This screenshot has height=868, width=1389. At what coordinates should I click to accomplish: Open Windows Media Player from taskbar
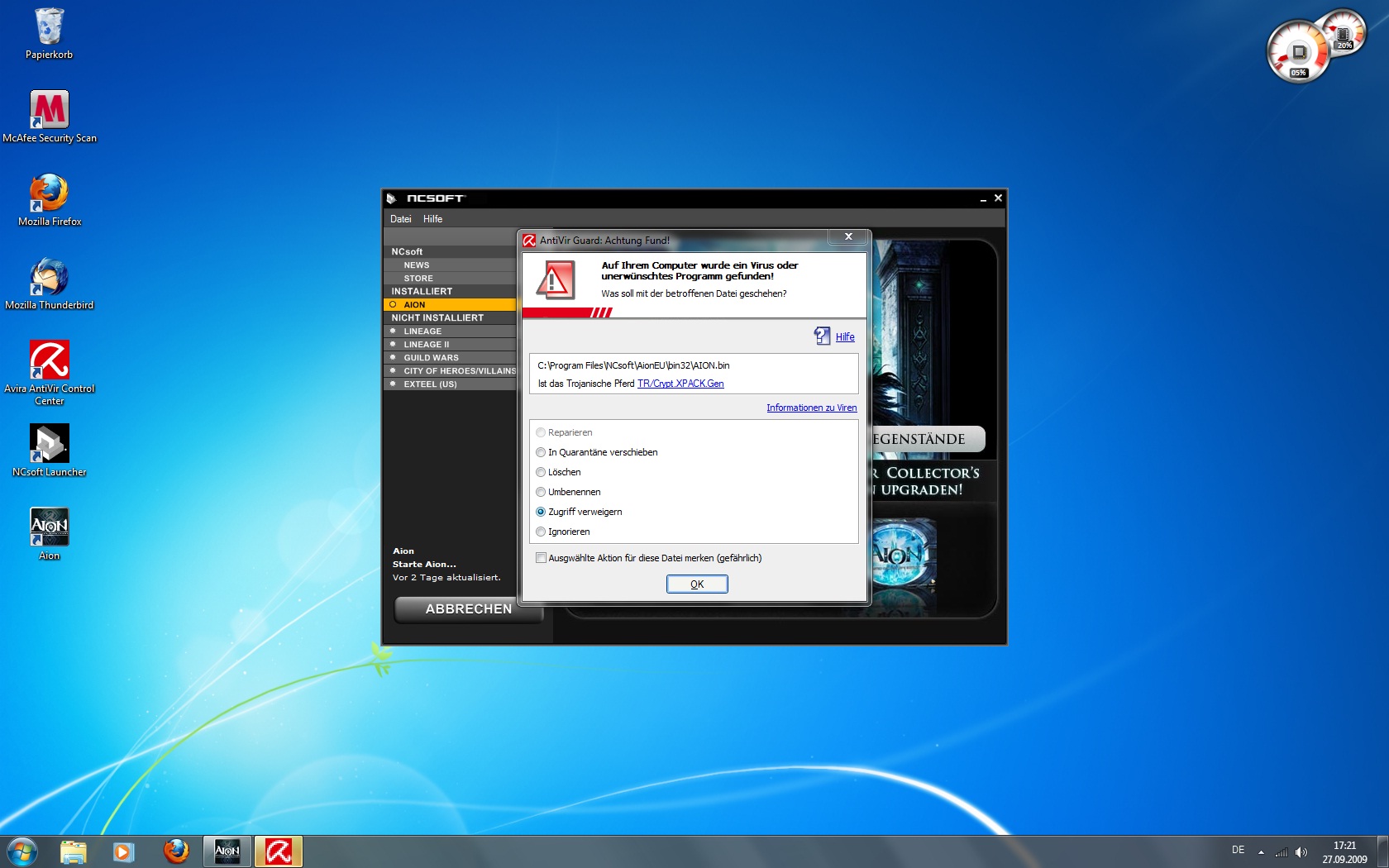124,851
